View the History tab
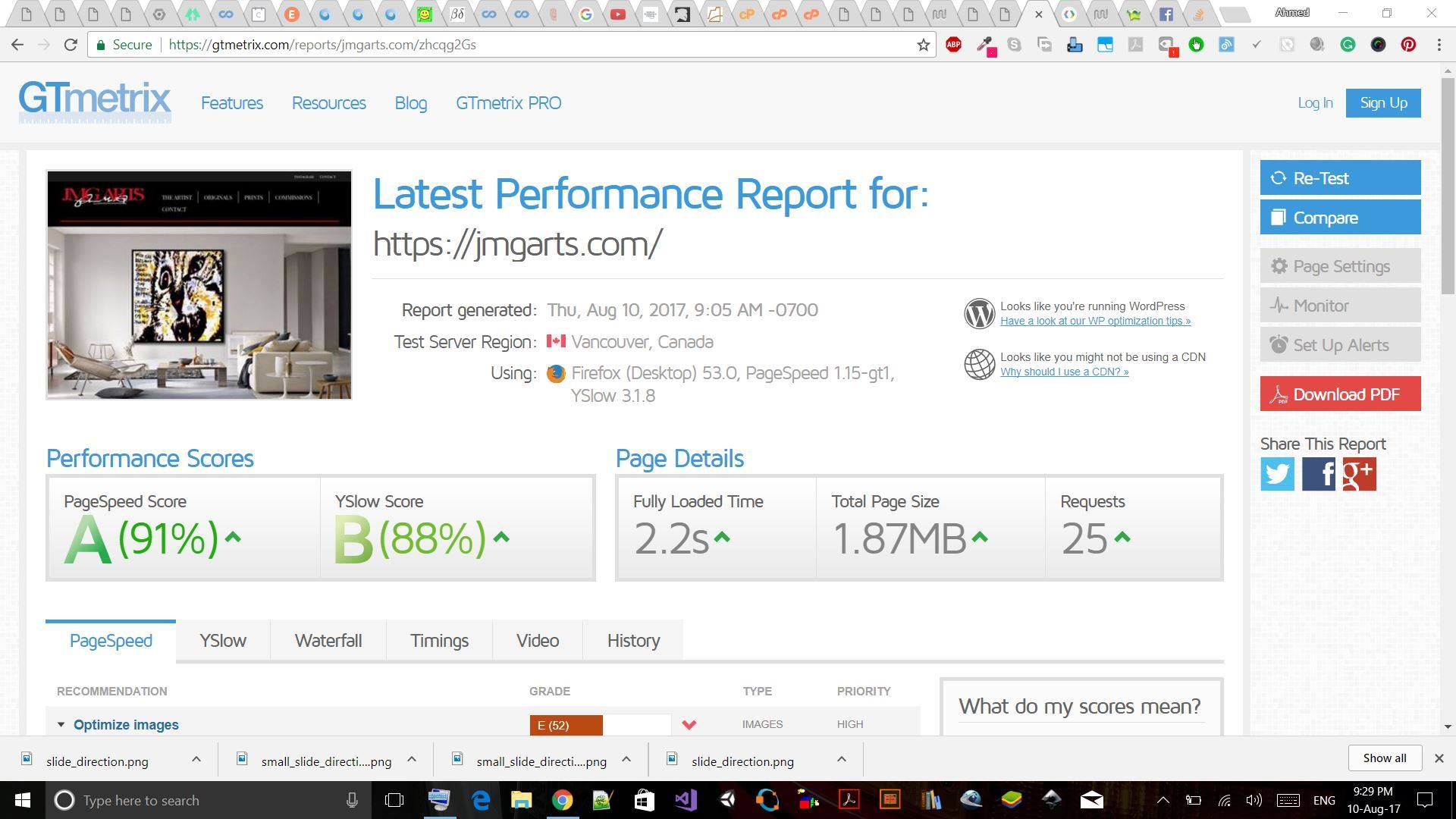 633,641
